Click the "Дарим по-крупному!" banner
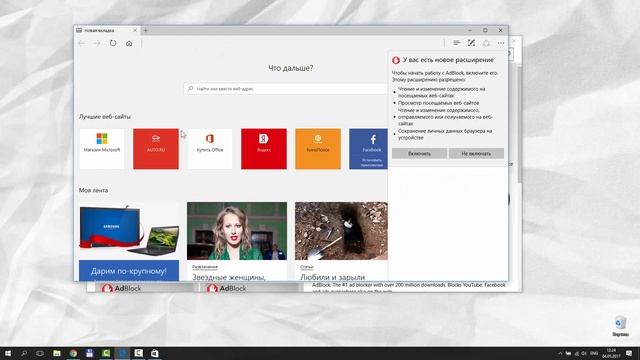The height and width of the screenshot is (360, 640). click(129, 271)
